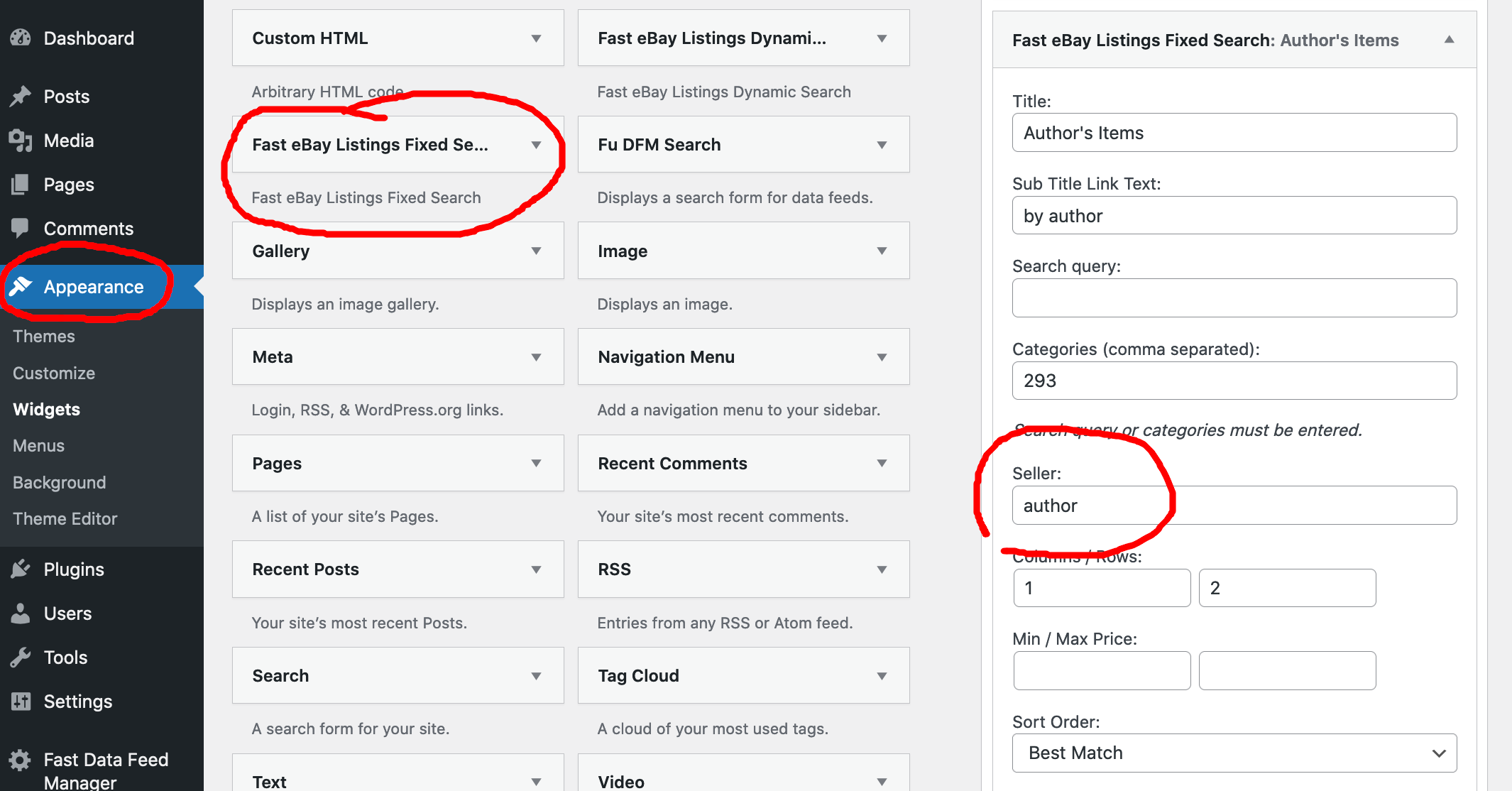Click the Fast Data Feed Manager gear icon

click(x=21, y=760)
